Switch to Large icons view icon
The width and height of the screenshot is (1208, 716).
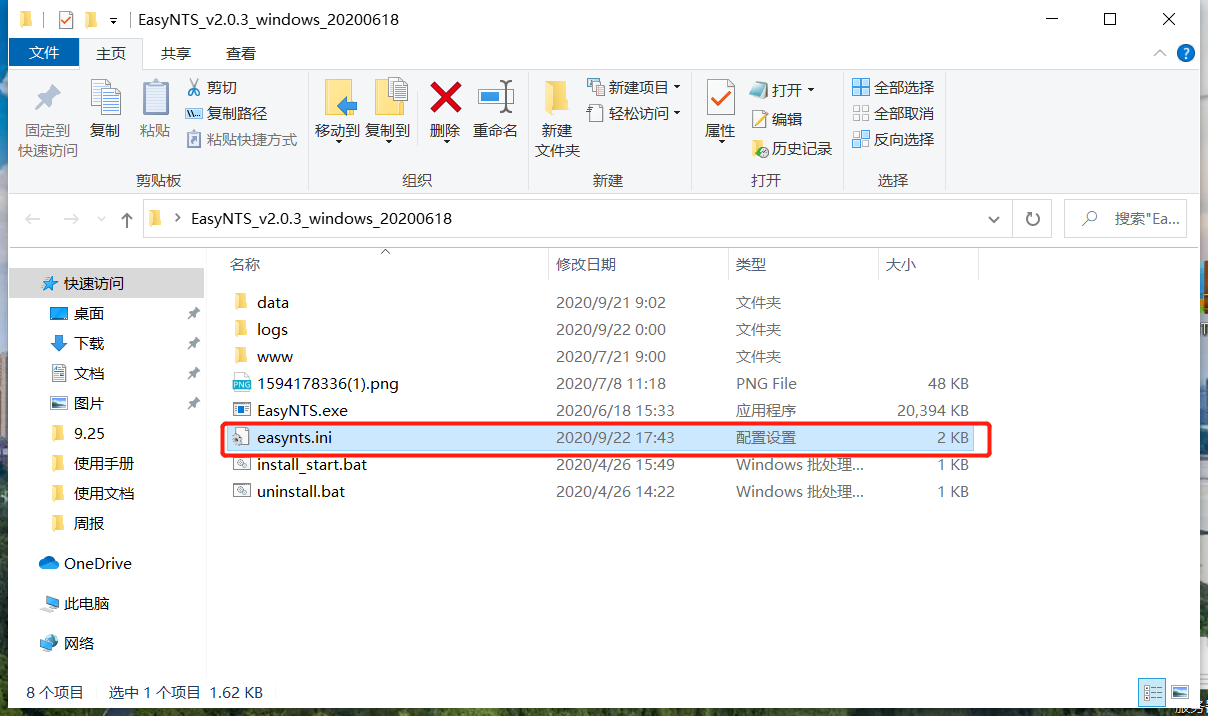point(1180,692)
